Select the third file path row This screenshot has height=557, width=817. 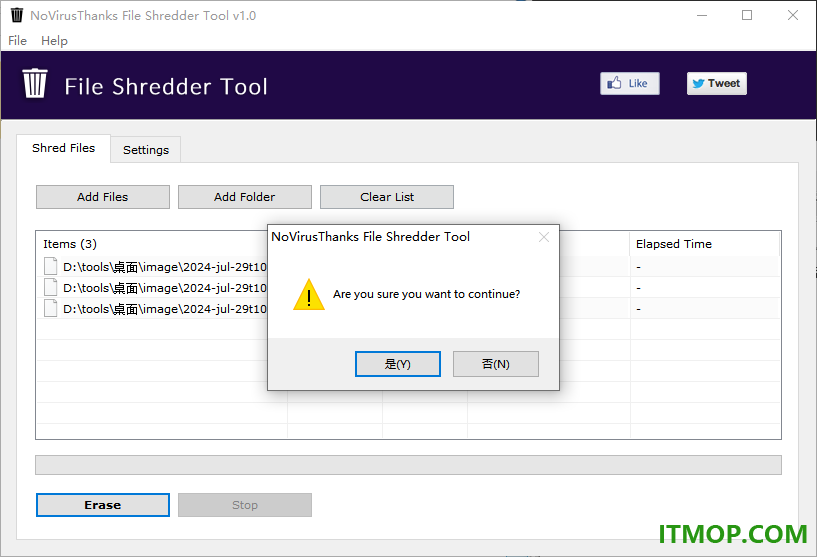pyautogui.click(x=408, y=308)
